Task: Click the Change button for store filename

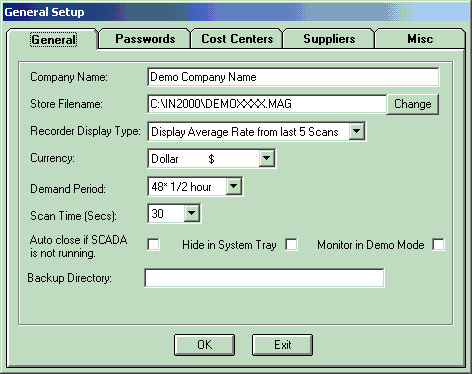Action: (413, 104)
